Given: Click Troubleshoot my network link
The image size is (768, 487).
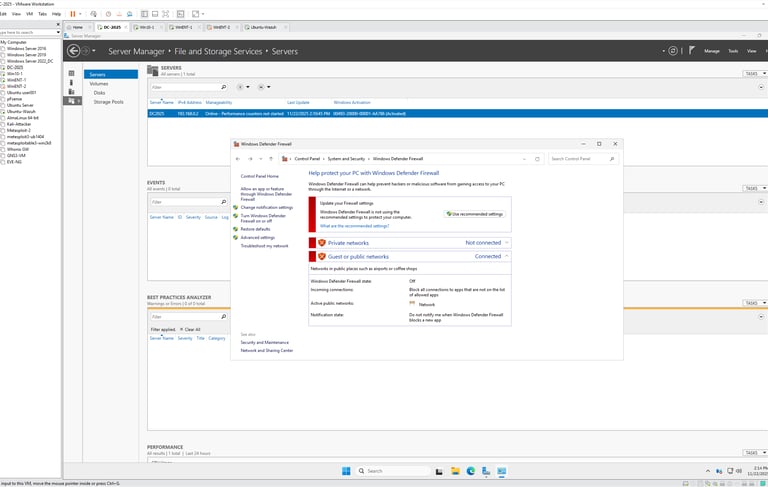Looking at the screenshot, I should pos(264,246).
